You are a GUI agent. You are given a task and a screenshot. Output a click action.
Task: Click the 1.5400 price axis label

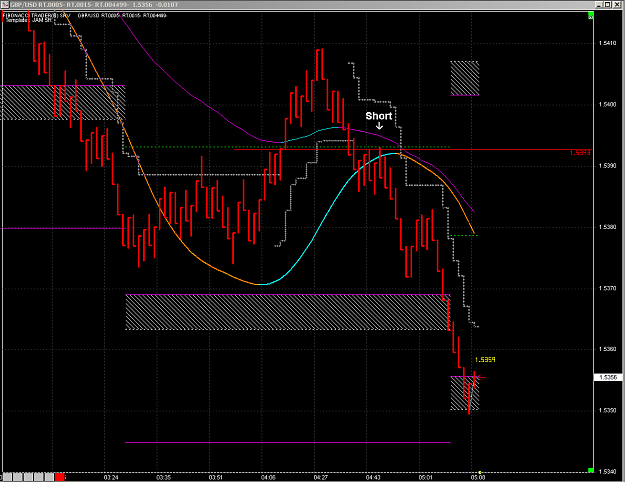608,104
